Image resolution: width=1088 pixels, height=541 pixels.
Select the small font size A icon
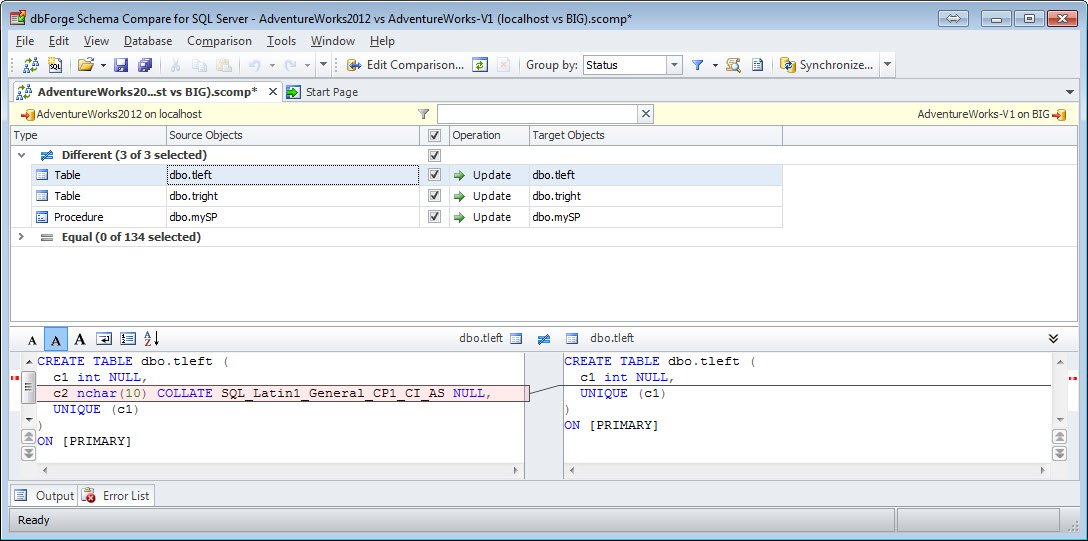coord(33,339)
